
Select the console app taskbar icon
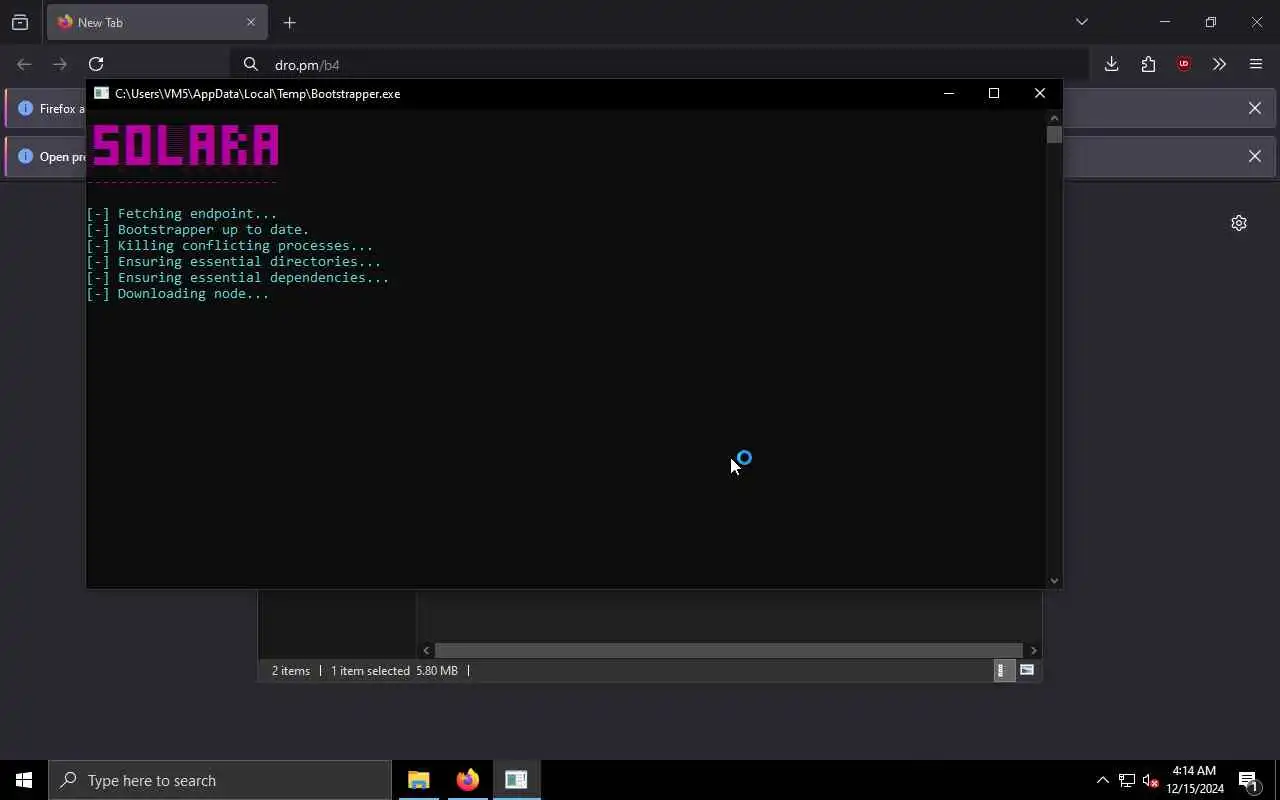pyautogui.click(x=516, y=780)
